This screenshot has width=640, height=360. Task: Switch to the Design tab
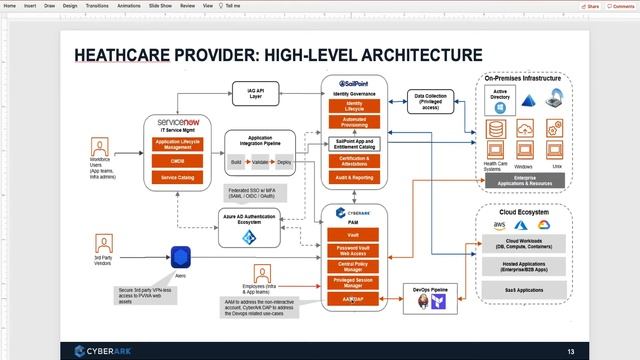point(70,6)
